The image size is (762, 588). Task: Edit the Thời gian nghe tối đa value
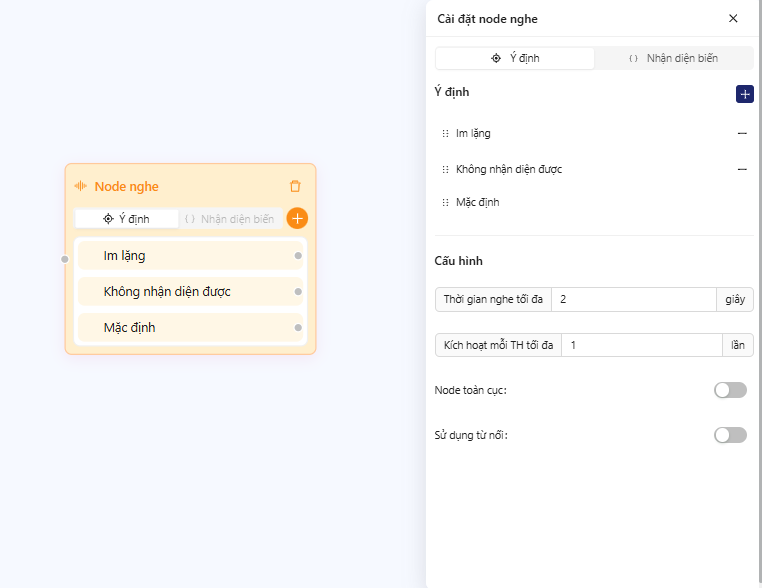633,299
